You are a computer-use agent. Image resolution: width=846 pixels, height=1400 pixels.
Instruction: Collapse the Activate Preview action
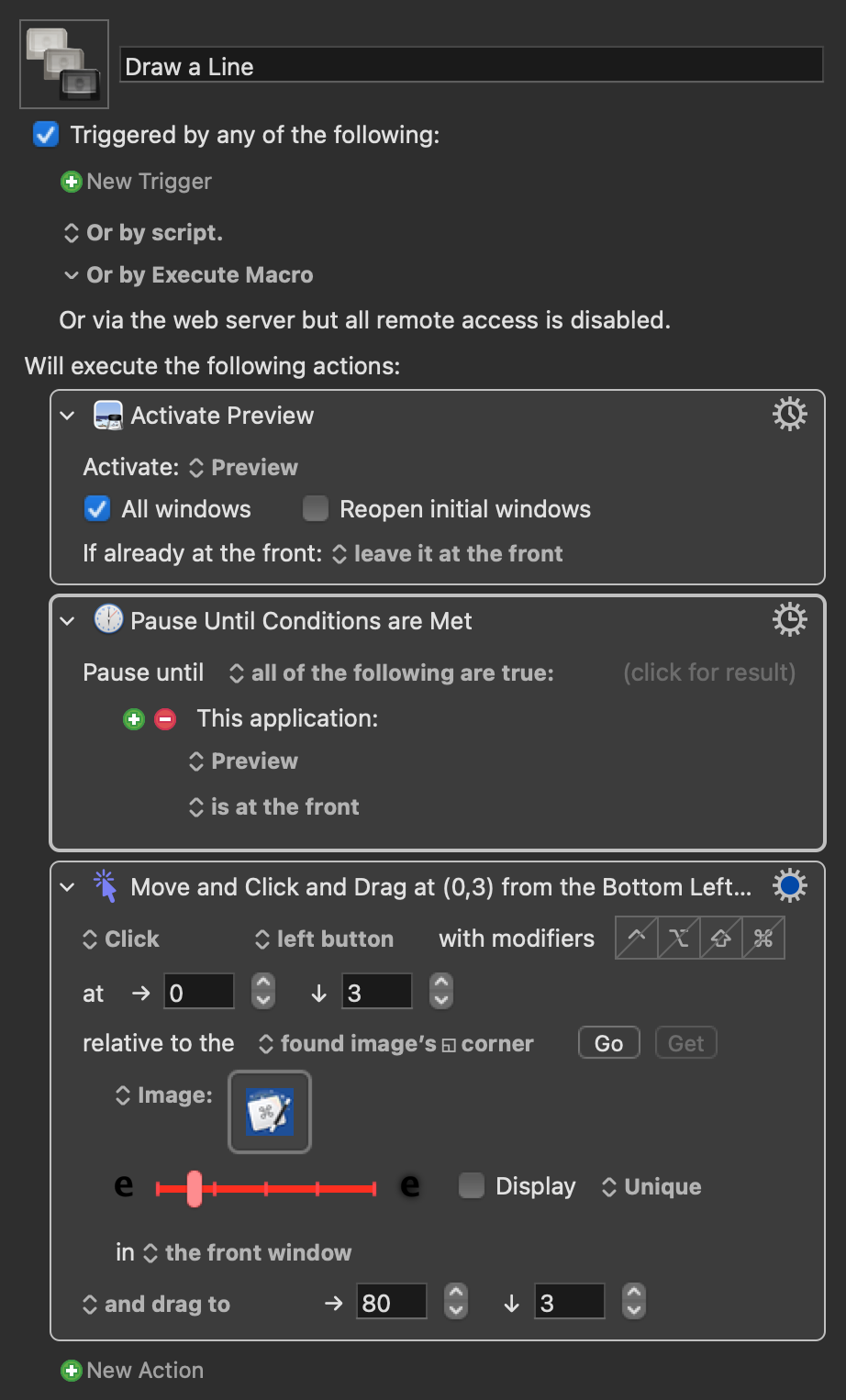pos(67,416)
